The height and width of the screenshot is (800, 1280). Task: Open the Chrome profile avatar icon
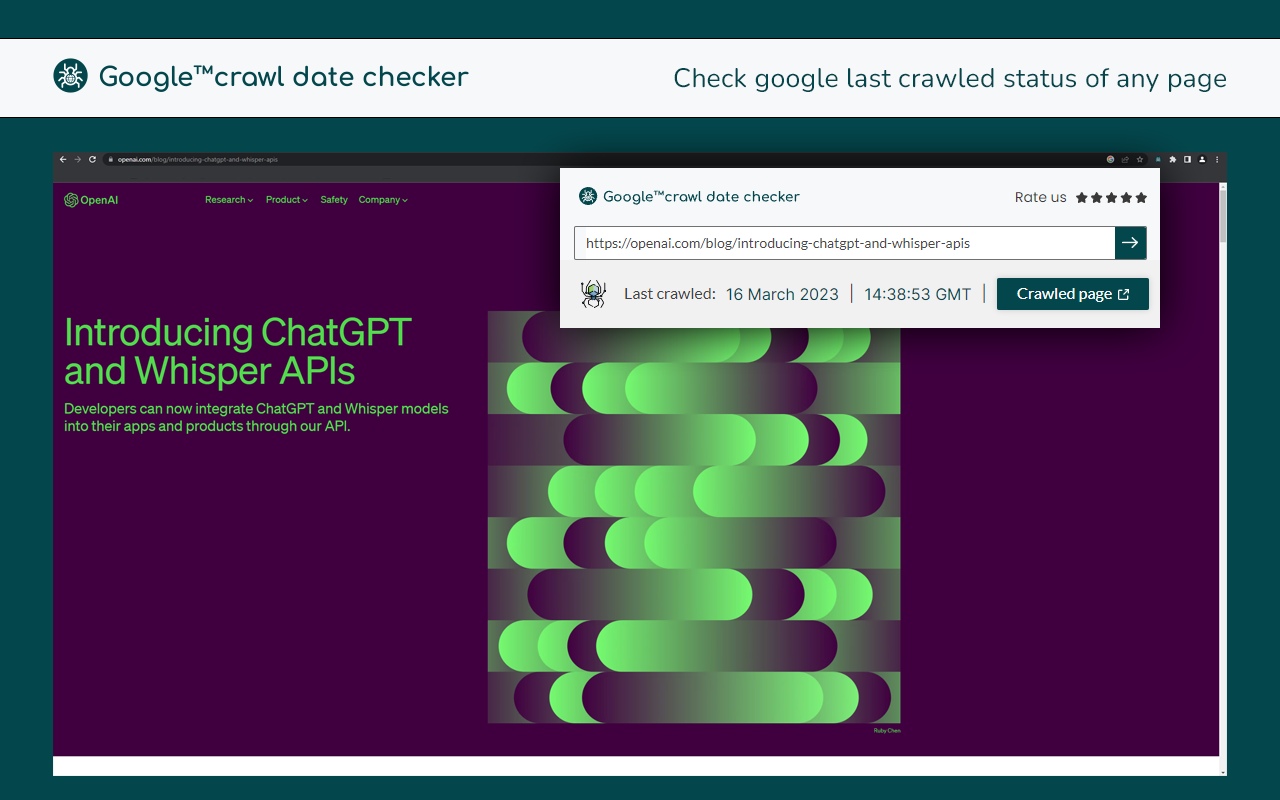(x=1203, y=159)
